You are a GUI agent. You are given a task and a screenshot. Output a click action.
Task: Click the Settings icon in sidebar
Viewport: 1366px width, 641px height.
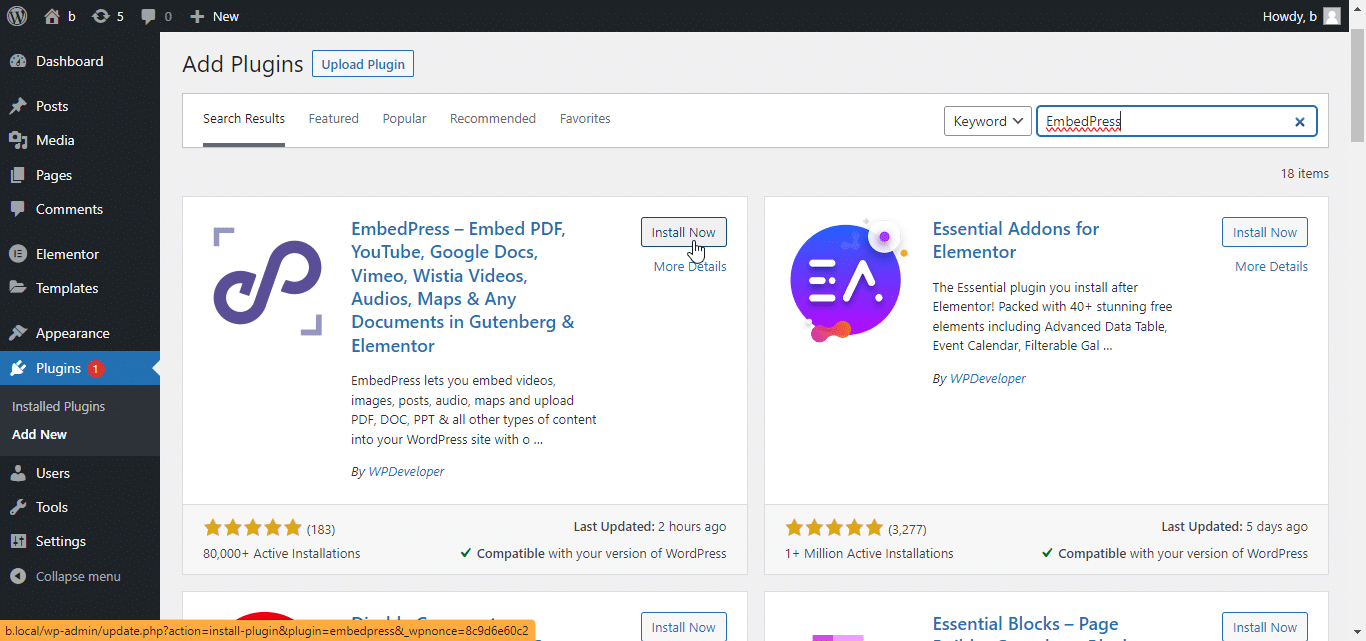[18, 541]
